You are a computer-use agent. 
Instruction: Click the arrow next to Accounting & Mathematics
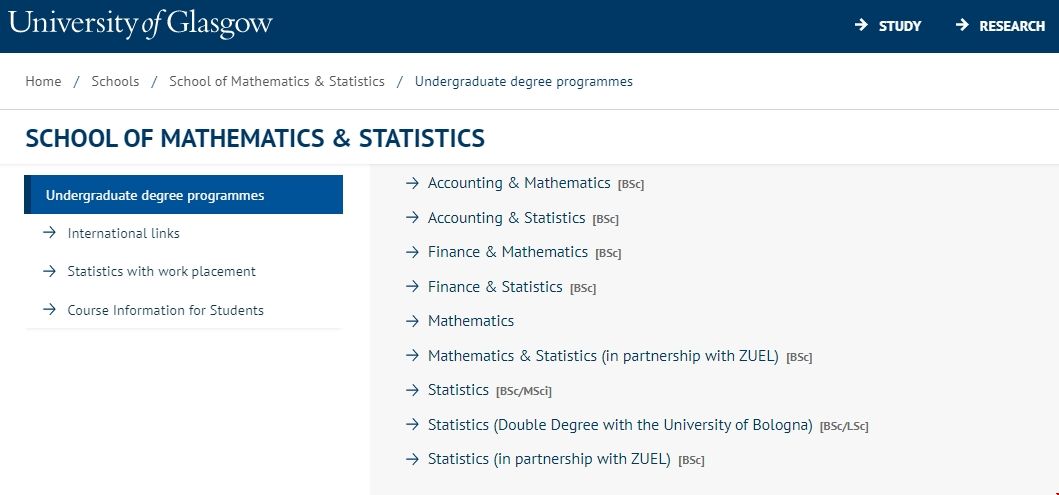(411, 183)
